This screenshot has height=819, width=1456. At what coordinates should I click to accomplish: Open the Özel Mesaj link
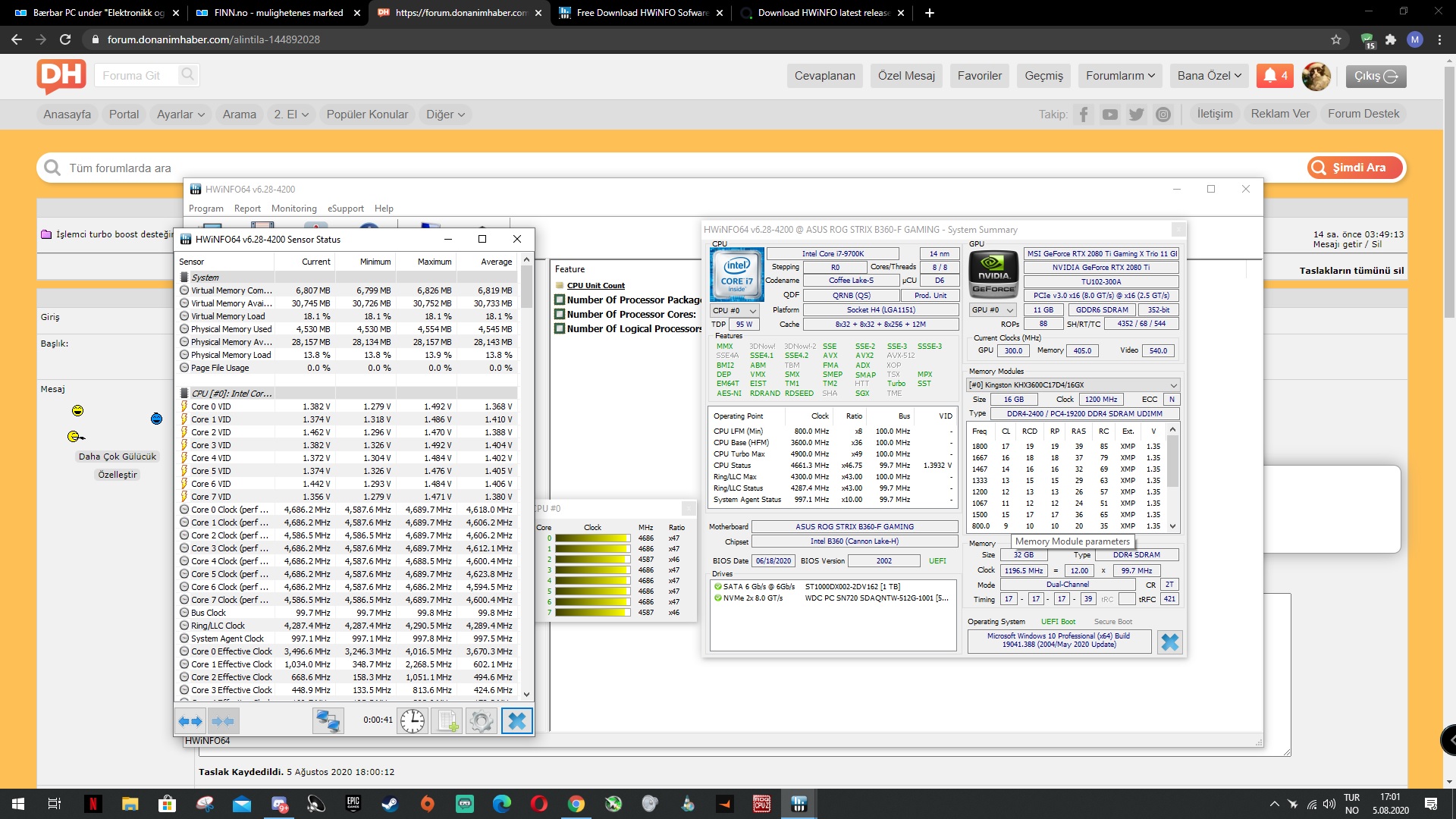[906, 76]
